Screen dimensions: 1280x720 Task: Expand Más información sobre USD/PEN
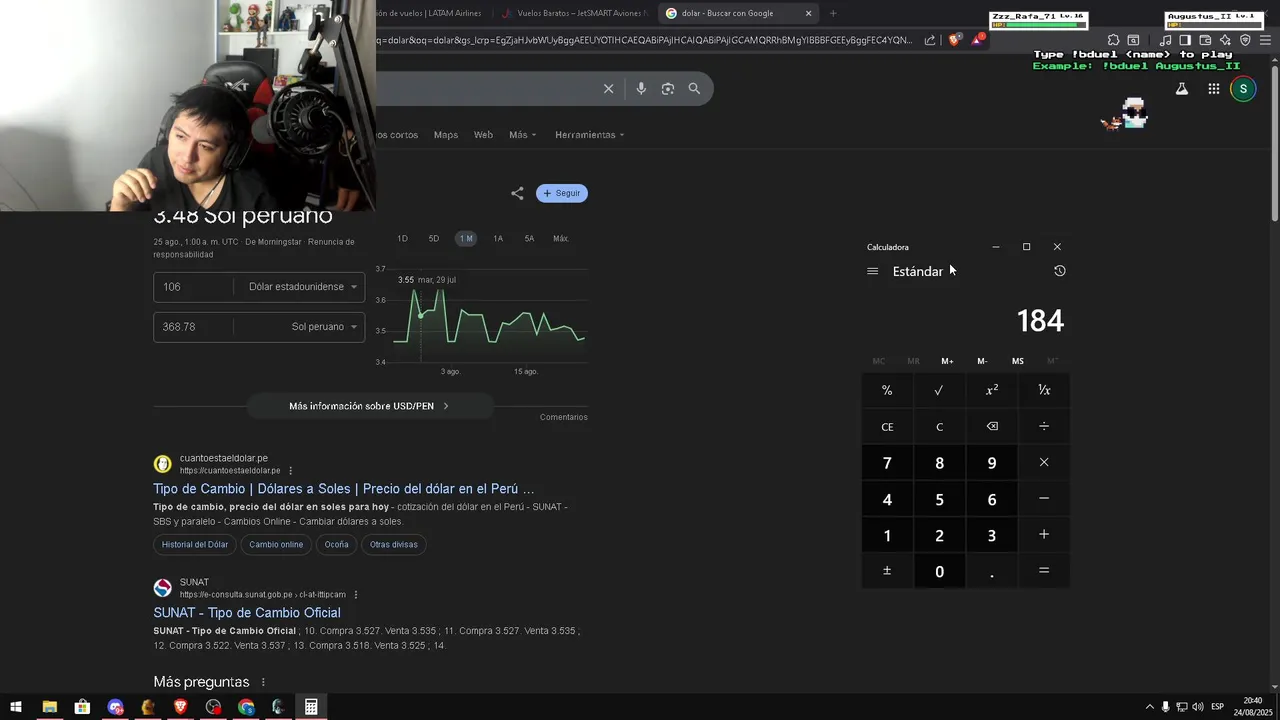click(369, 406)
